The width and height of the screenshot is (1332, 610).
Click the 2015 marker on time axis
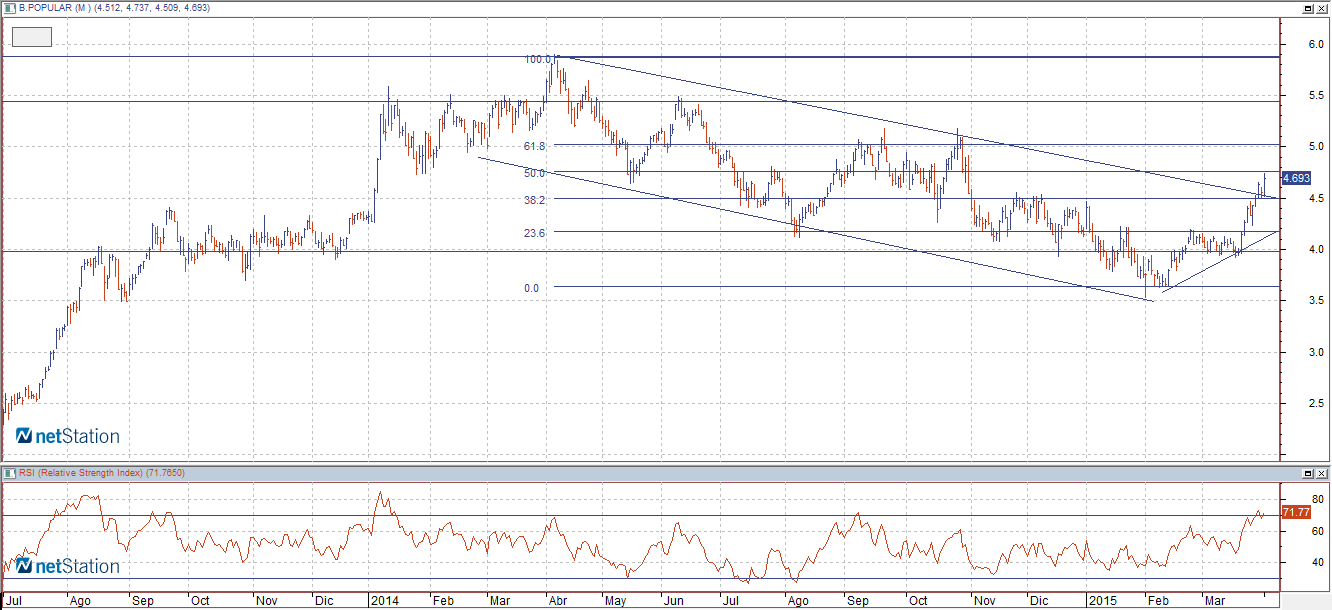pos(1104,601)
